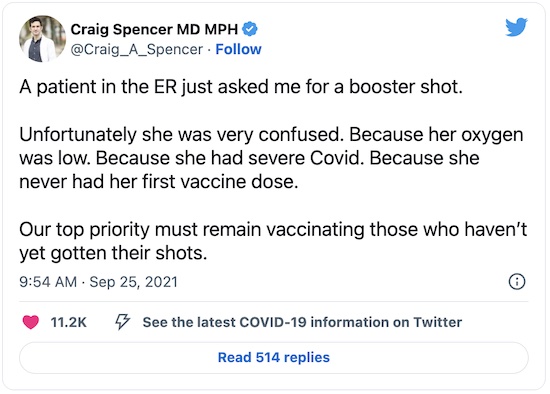Open Craig Spencer's profile photo
This screenshot has height=394, width=550.
(x=42, y=39)
